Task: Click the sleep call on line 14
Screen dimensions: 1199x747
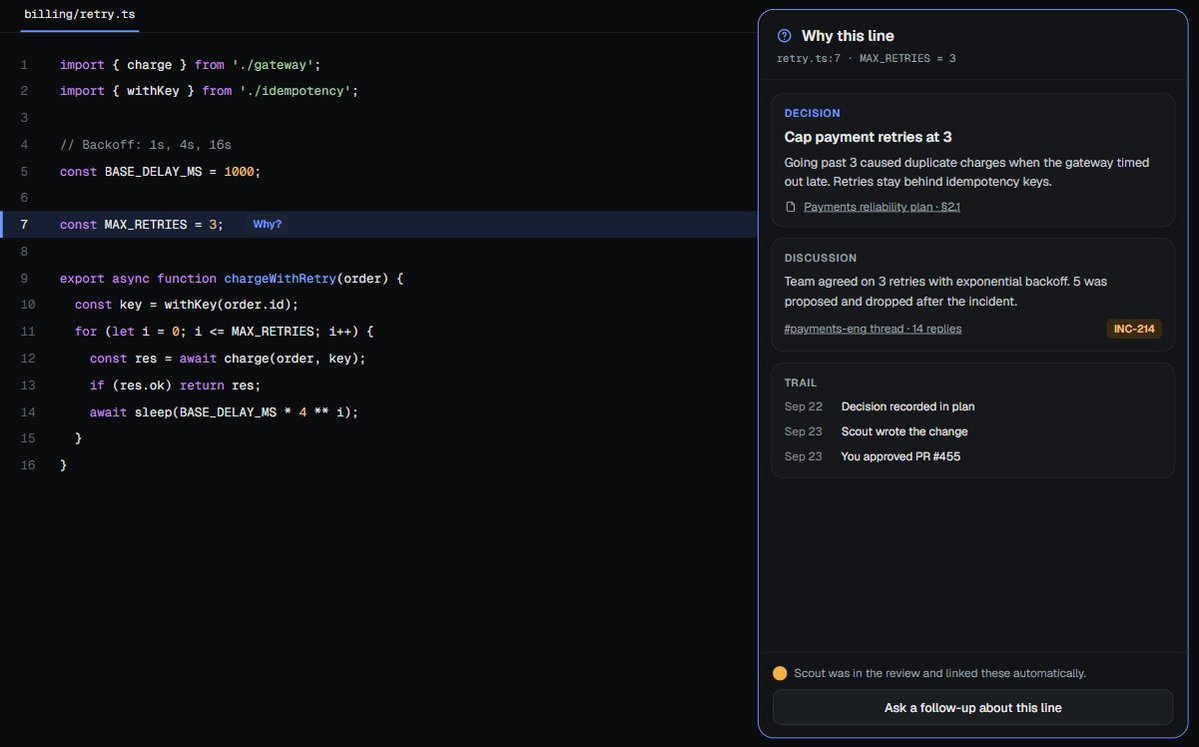Action: (243, 413)
